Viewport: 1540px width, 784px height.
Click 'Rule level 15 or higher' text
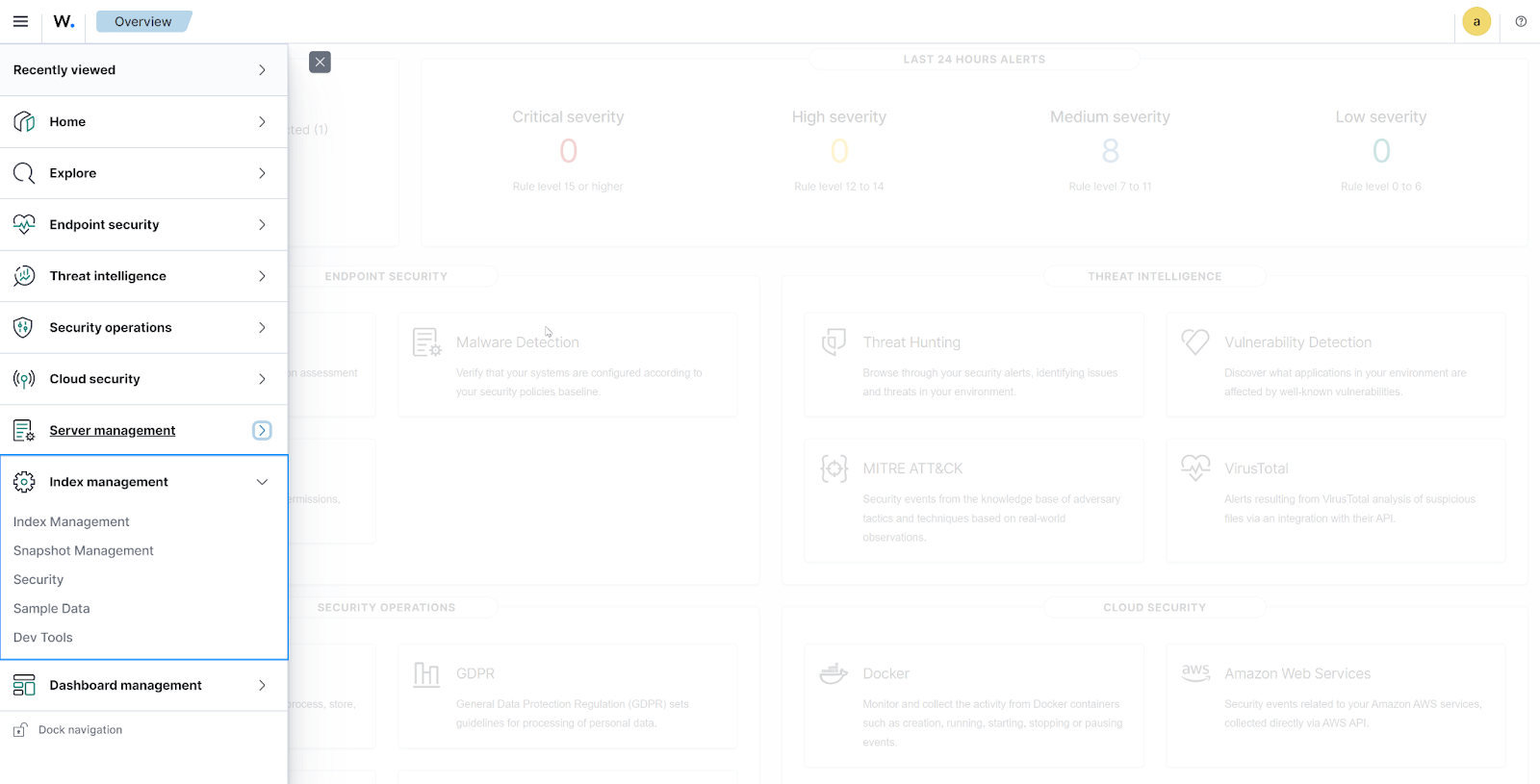tap(568, 187)
